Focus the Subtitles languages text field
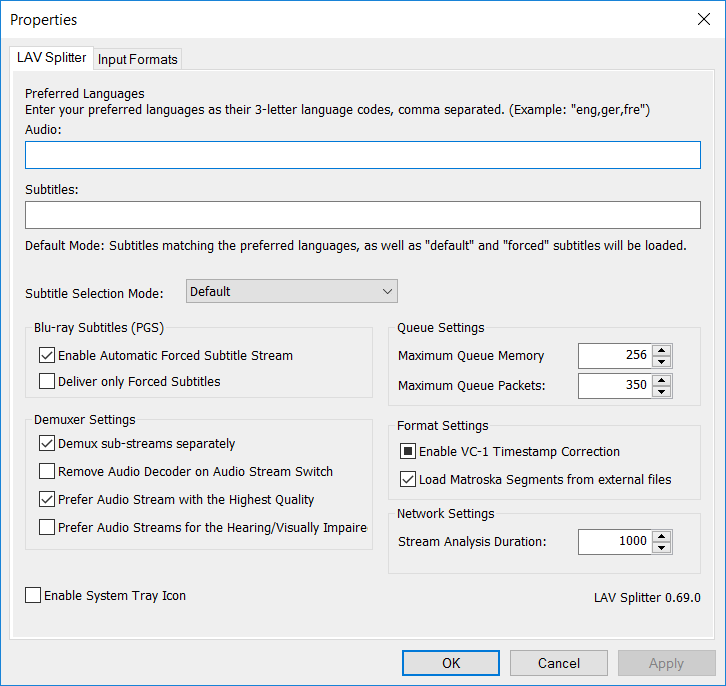The height and width of the screenshot is (686, 726). pyautogui.click(x=362, y=215)
